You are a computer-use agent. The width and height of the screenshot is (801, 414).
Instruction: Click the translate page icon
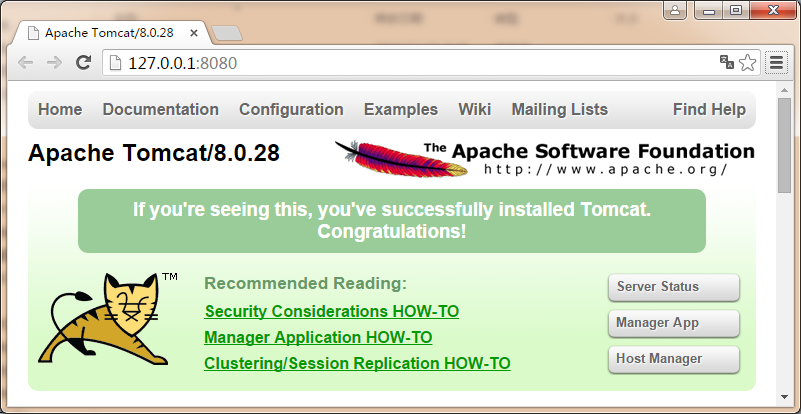pyautogui.click(x=727, y=63)
